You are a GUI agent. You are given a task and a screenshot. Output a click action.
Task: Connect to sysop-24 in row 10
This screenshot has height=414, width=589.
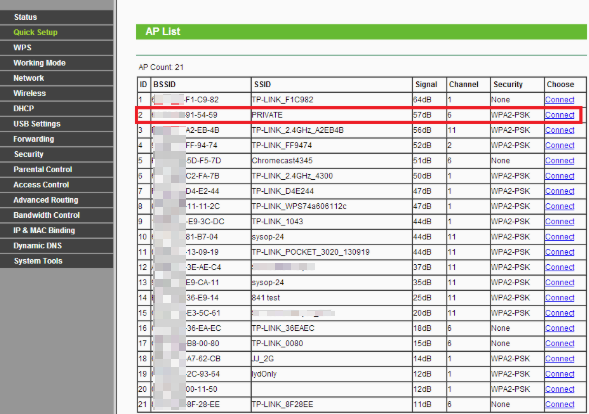560,237
